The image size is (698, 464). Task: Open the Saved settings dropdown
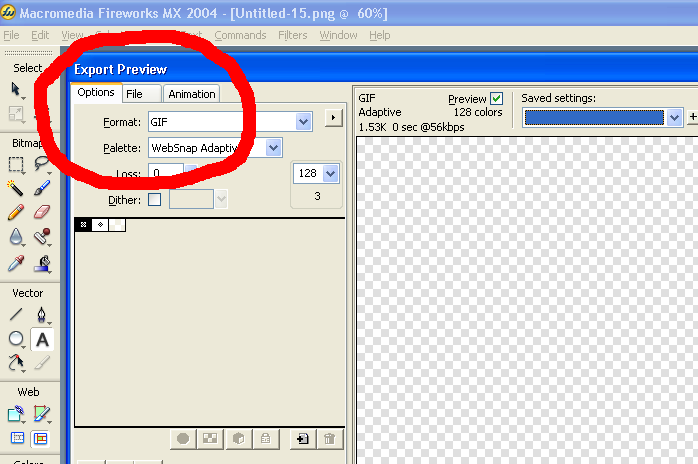675,118
